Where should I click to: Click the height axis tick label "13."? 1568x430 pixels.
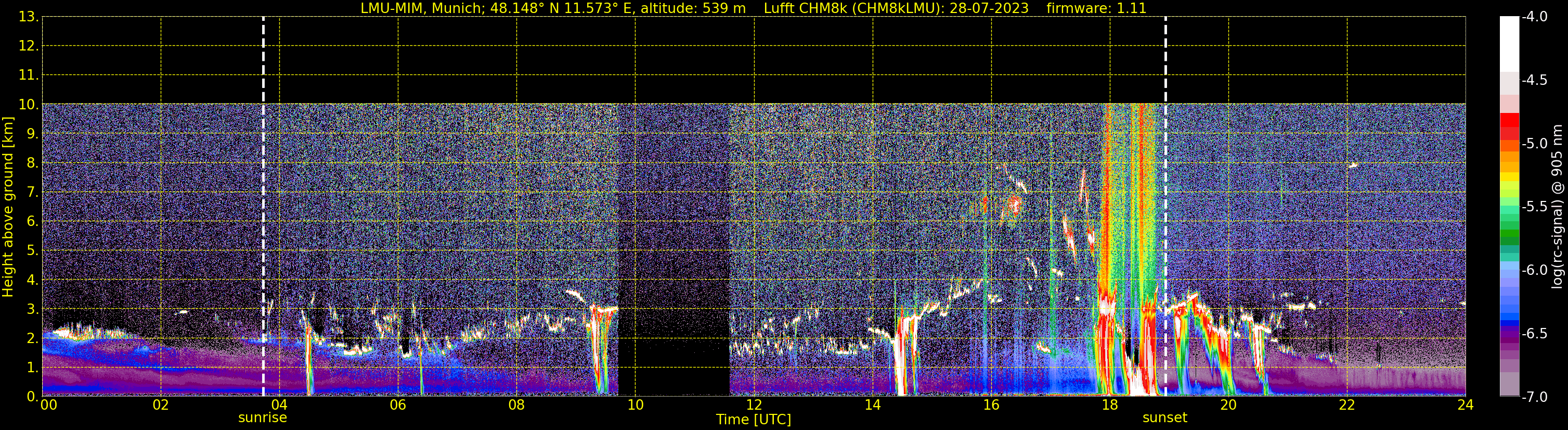pyautogui.click(x=29, y=17)
